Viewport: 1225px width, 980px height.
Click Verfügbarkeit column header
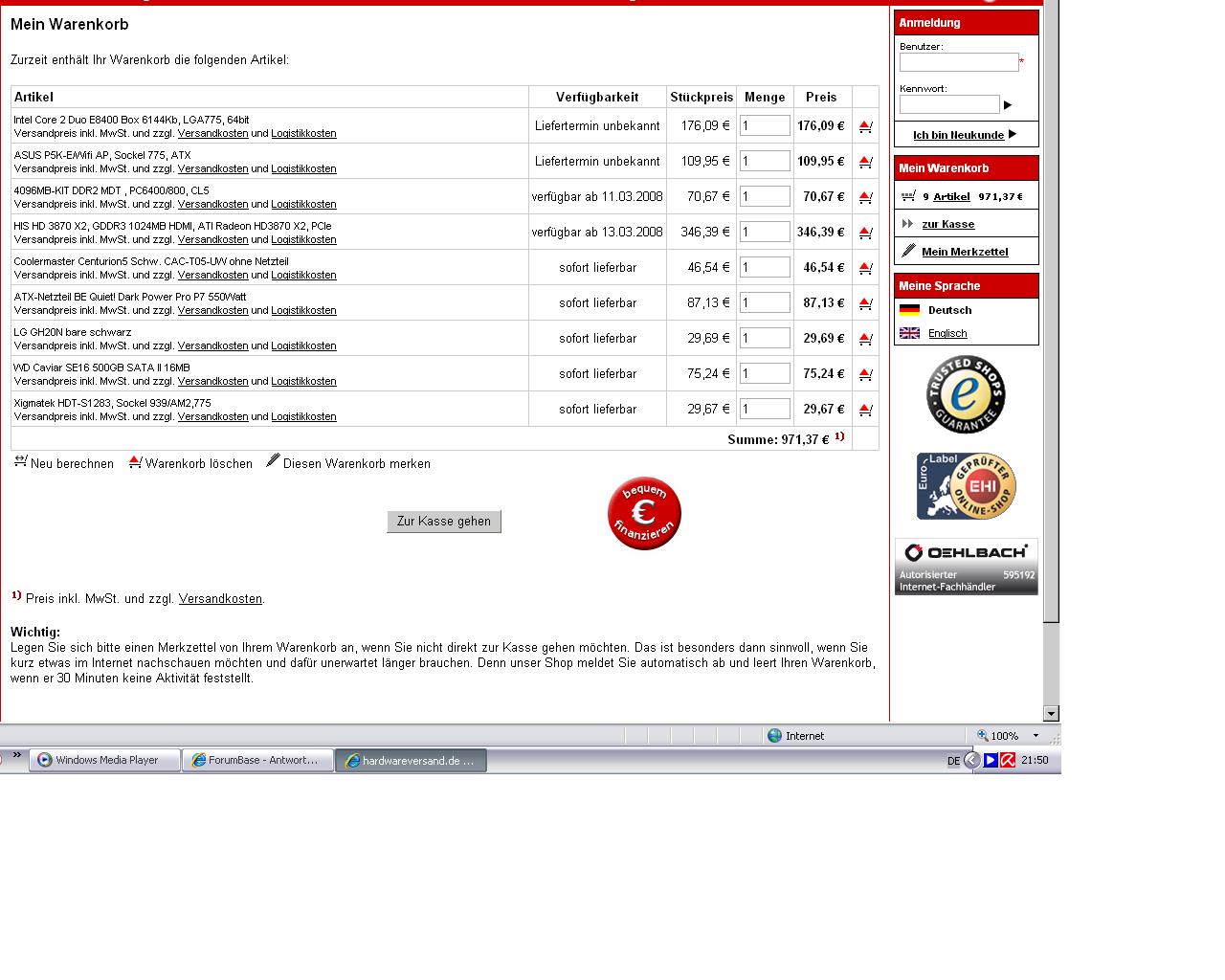[597, 97]
